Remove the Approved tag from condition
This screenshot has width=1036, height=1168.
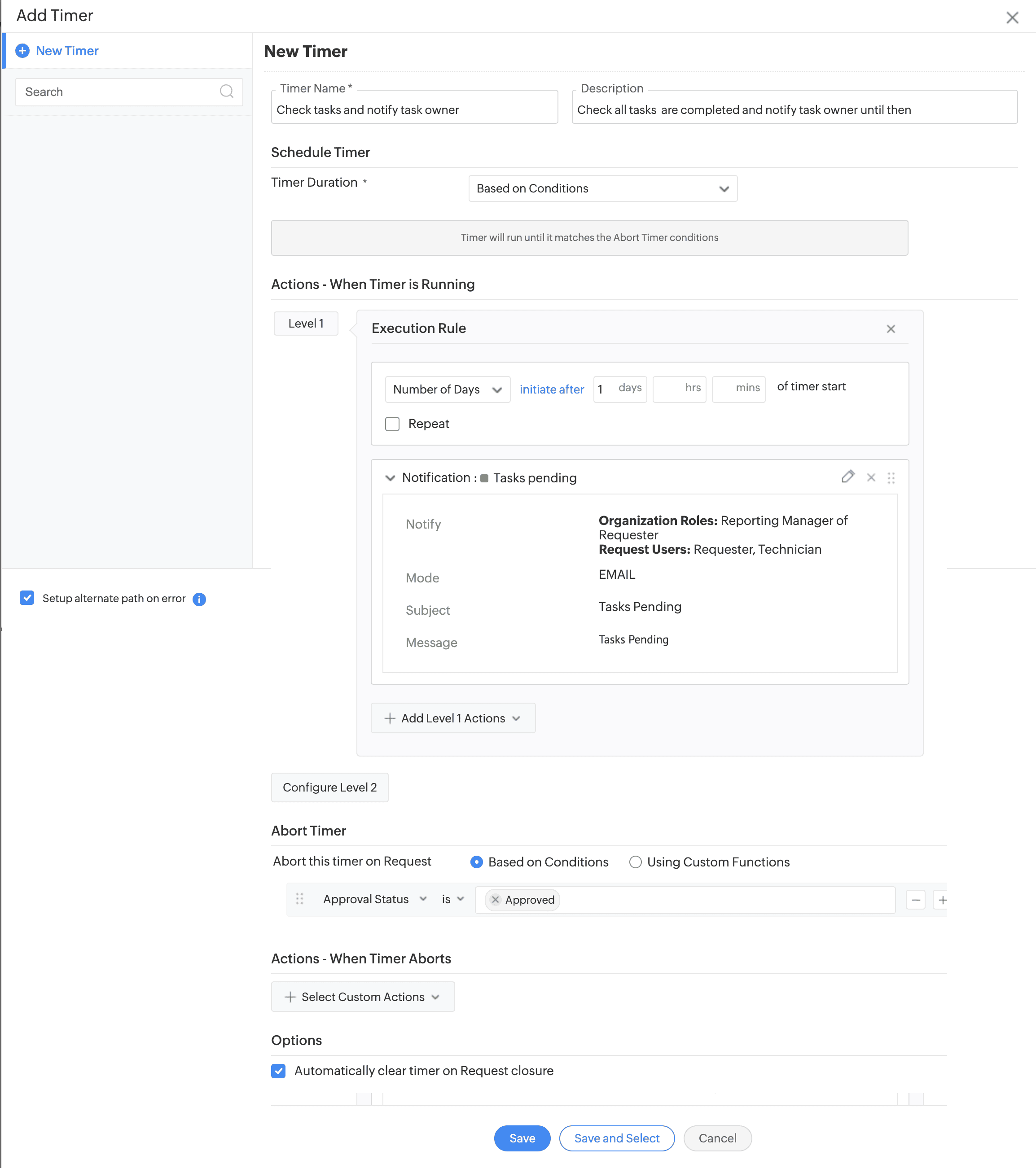pyautogui.click(x=496, y=899)
